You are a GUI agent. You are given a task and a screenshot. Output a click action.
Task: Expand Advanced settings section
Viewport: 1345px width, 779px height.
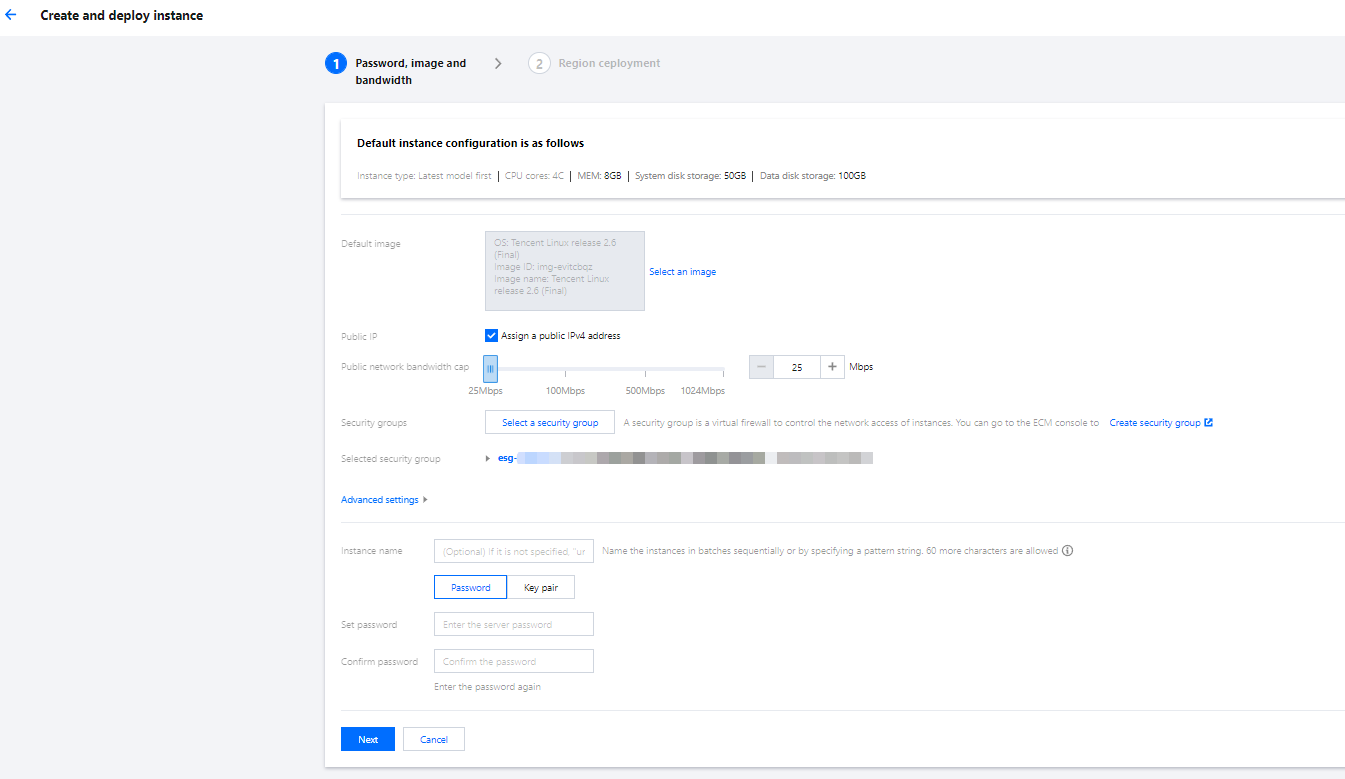tap(384, 500)
